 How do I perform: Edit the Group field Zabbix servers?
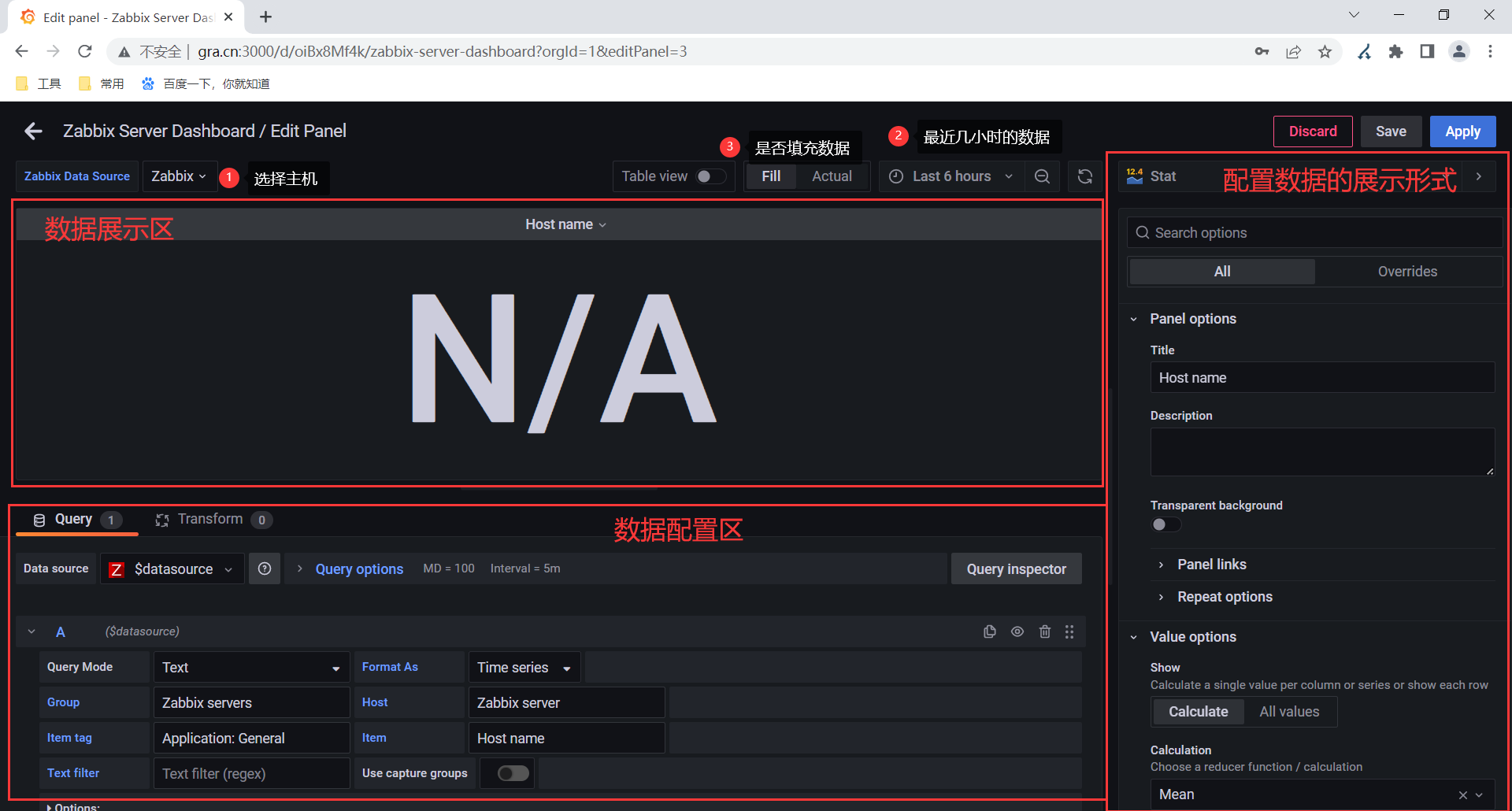pyautogui.click(x=251, y=702)
